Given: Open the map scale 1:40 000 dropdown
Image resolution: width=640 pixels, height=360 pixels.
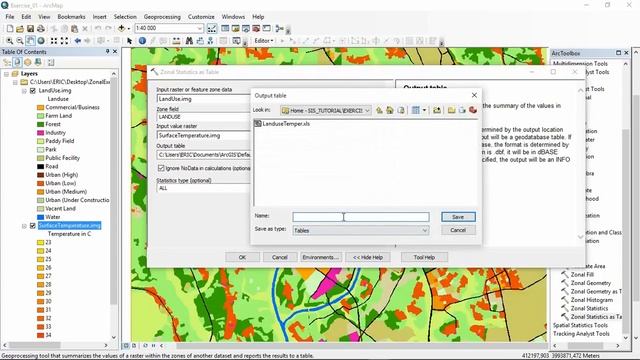Looking at the screenshot, I should [x=200, y=28].
